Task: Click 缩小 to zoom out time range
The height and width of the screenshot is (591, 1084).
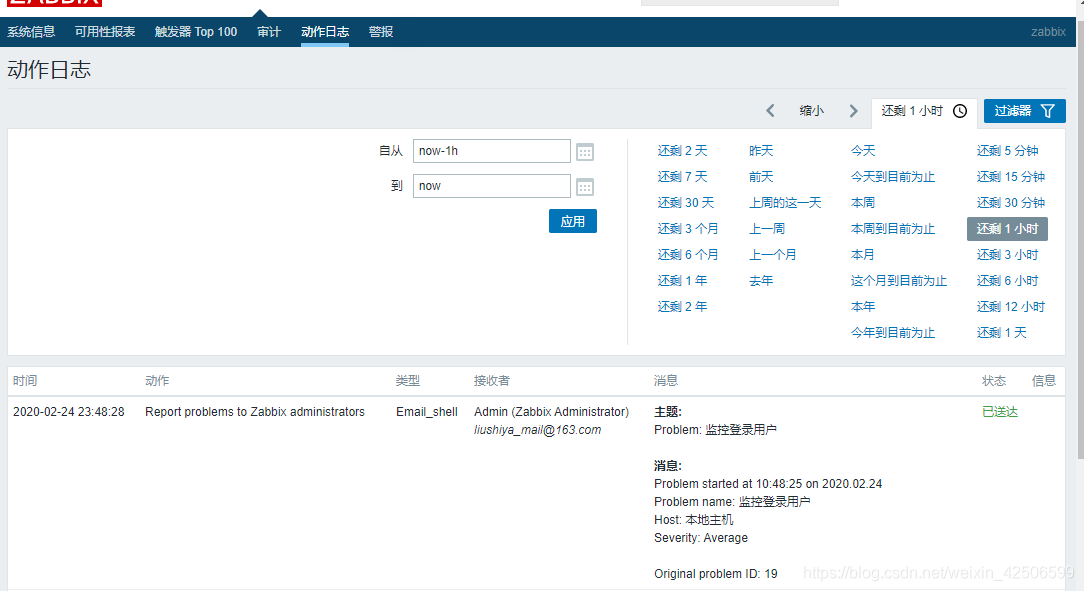Action: click(812, 111)
